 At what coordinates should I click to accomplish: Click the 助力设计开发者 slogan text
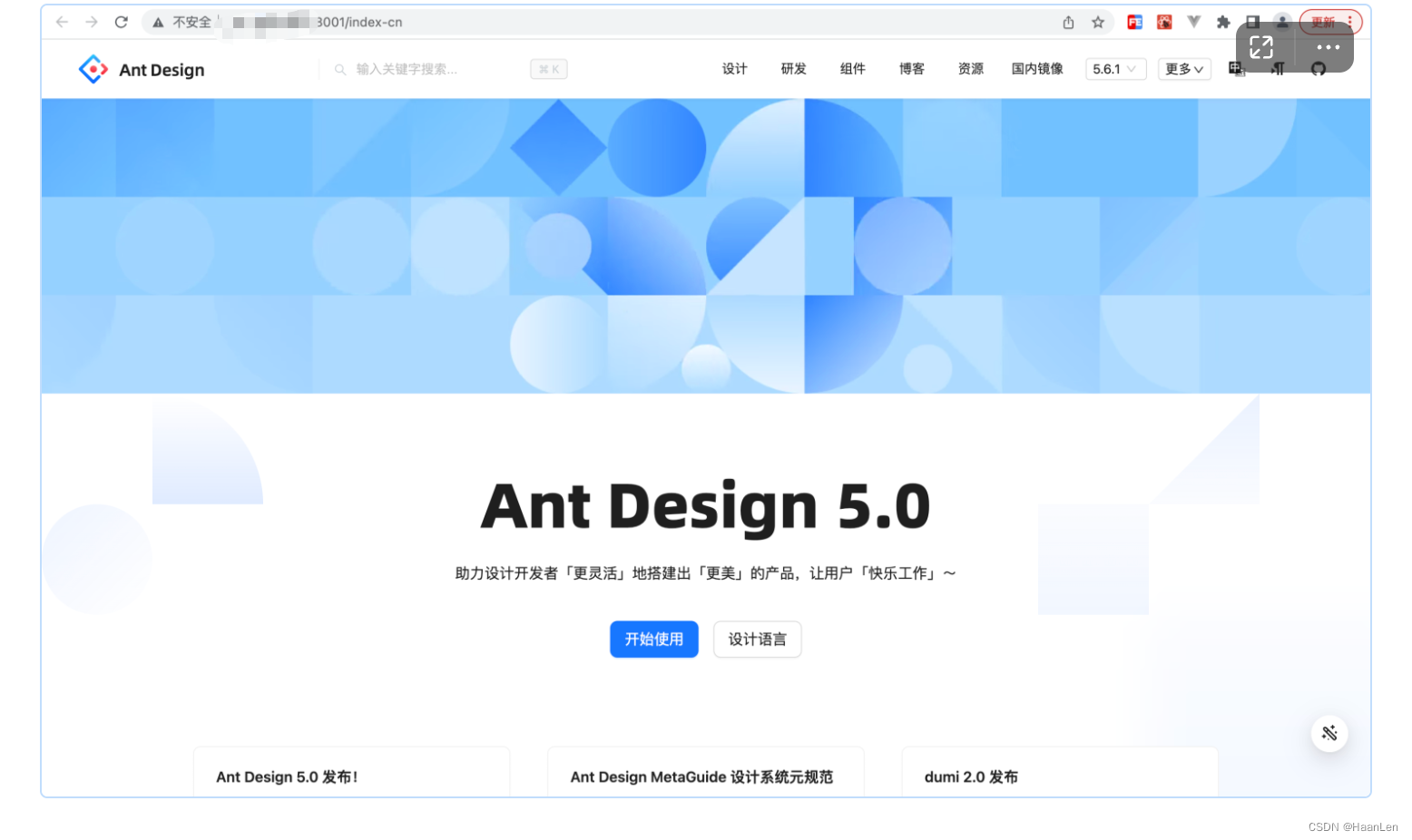point(706,573)
